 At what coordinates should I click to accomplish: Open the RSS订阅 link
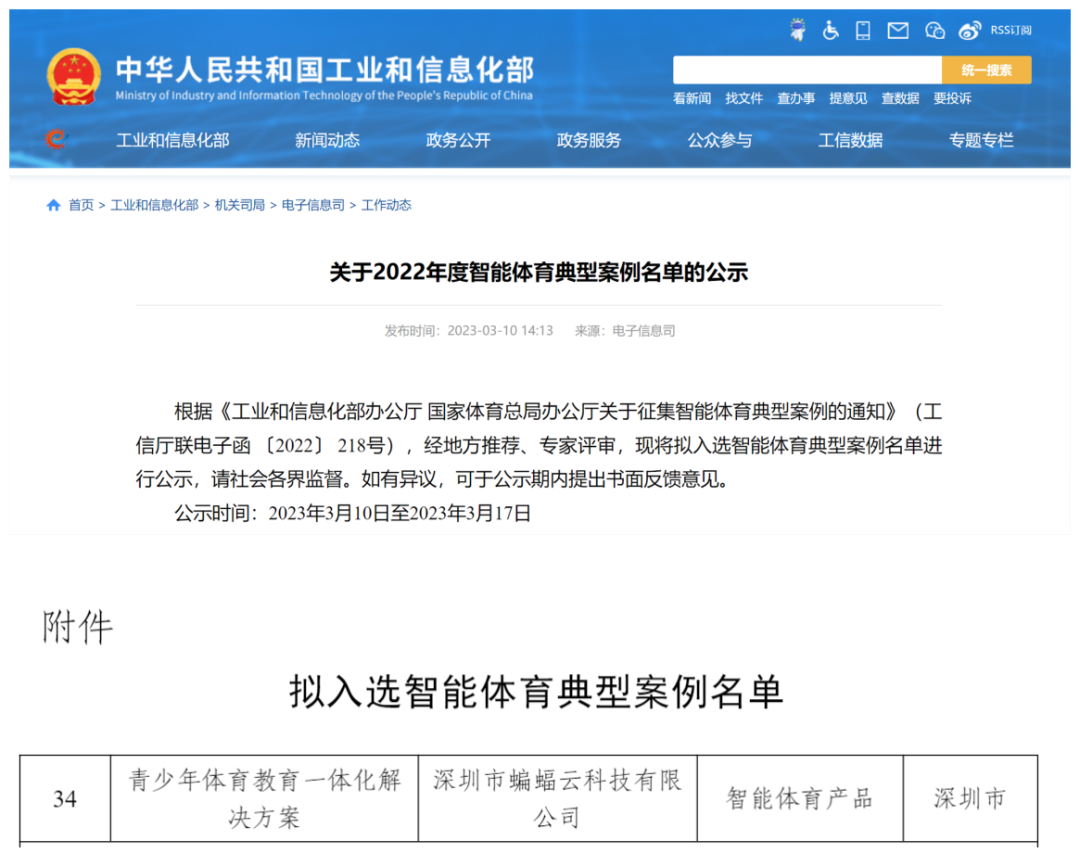pyautogui.click(x=1011, y=30)
